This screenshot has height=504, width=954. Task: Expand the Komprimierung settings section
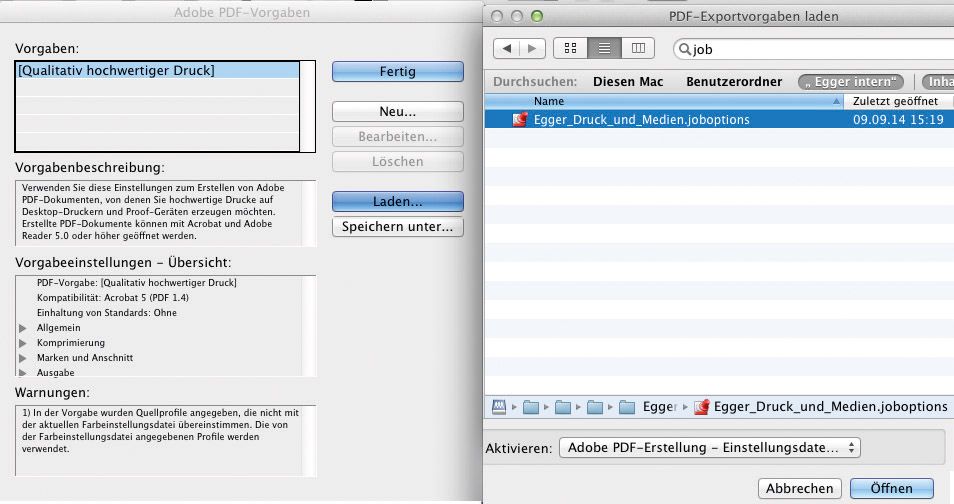23,343
